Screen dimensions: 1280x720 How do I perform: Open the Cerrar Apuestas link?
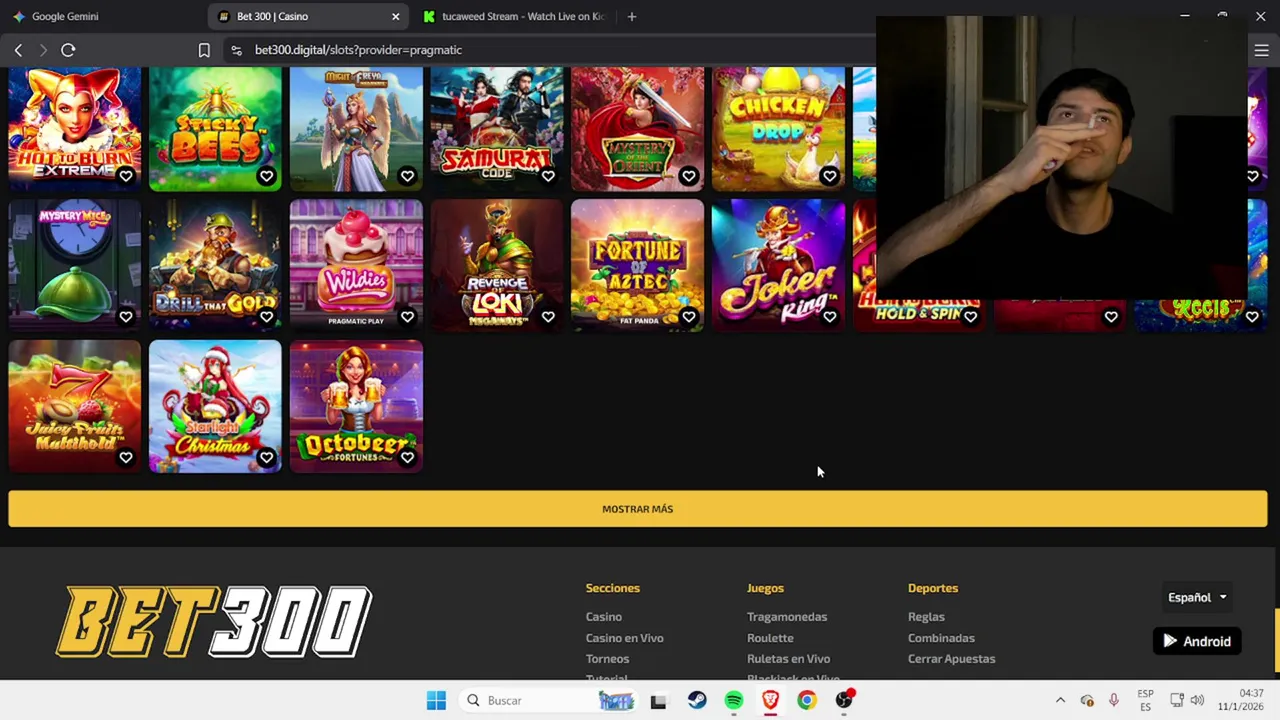[x=952, y=659]
